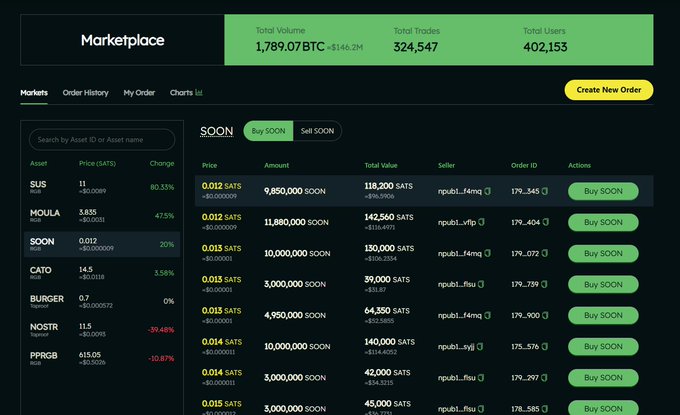Copy seller address npub1...syjj
This screenshot has height=415, width=680.
(x=480, y=346)
